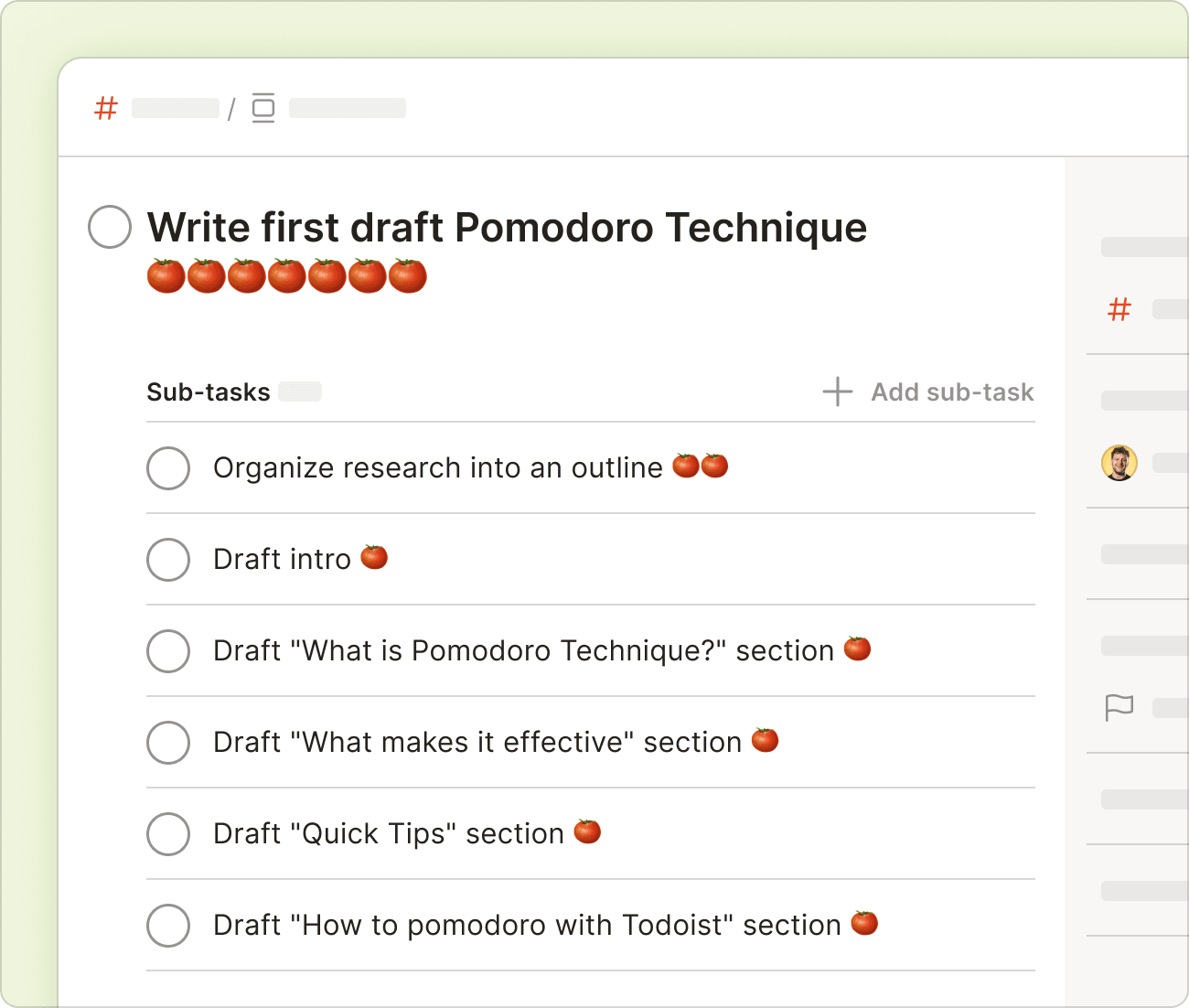This screenshot has width=1189, height=1008.
Task: Select the priority flag icon in the right sidebar
Action: pos(1119,707)
